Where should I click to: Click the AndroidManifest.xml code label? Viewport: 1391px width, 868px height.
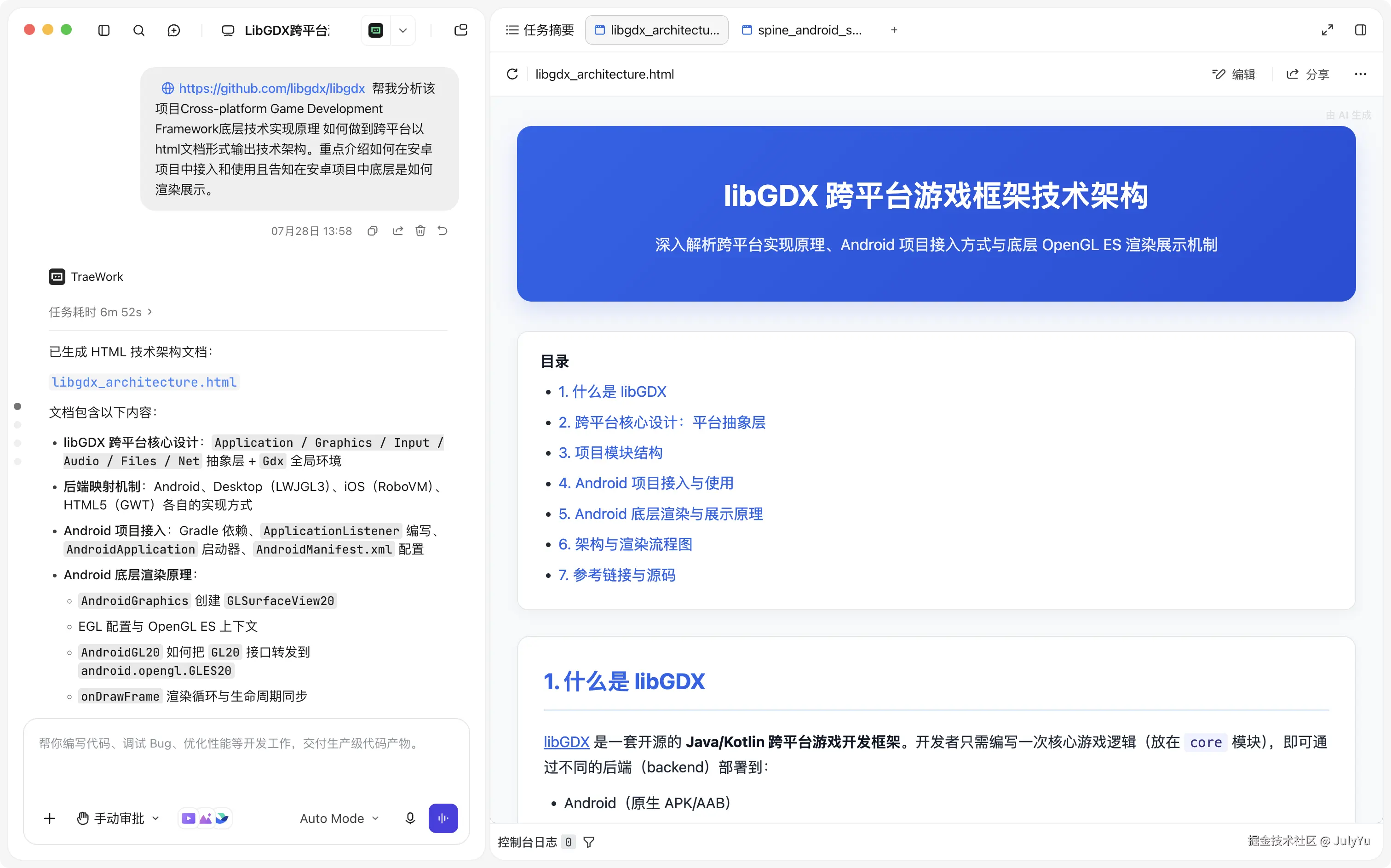[x=324, y=549]
